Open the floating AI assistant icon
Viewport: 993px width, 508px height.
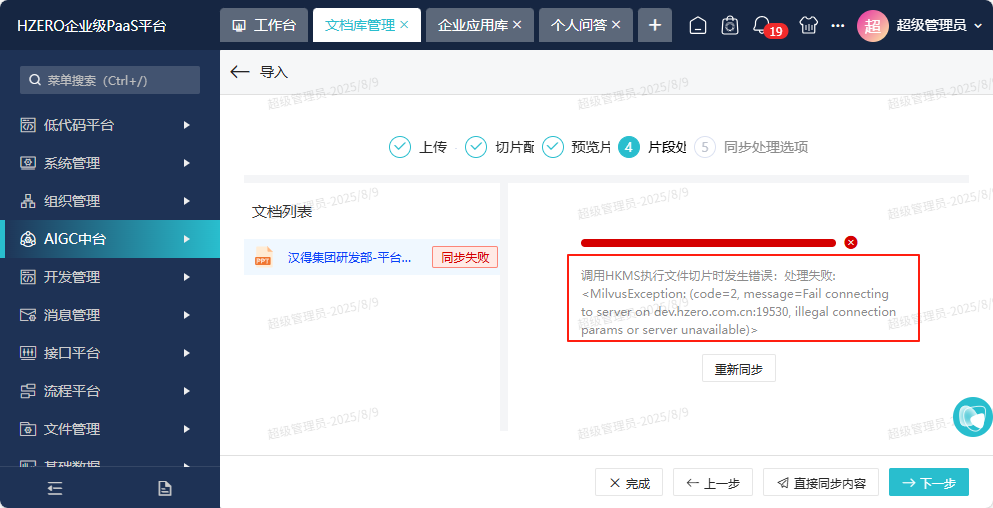972,417
